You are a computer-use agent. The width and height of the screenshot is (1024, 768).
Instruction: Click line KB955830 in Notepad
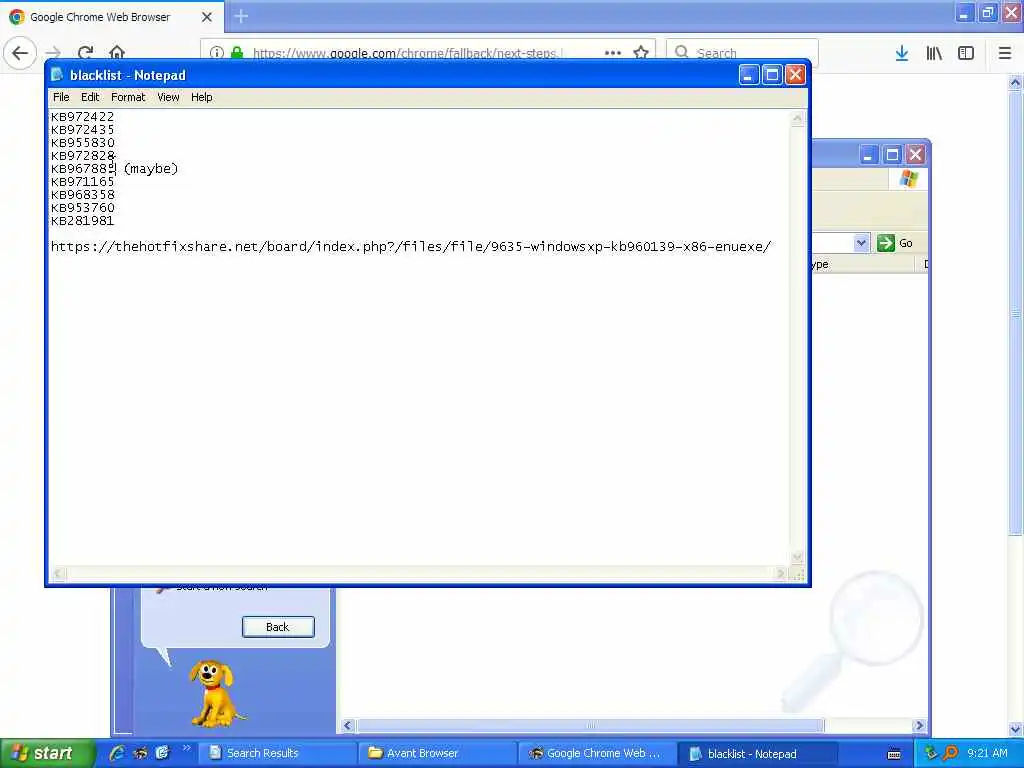point(82,143)
